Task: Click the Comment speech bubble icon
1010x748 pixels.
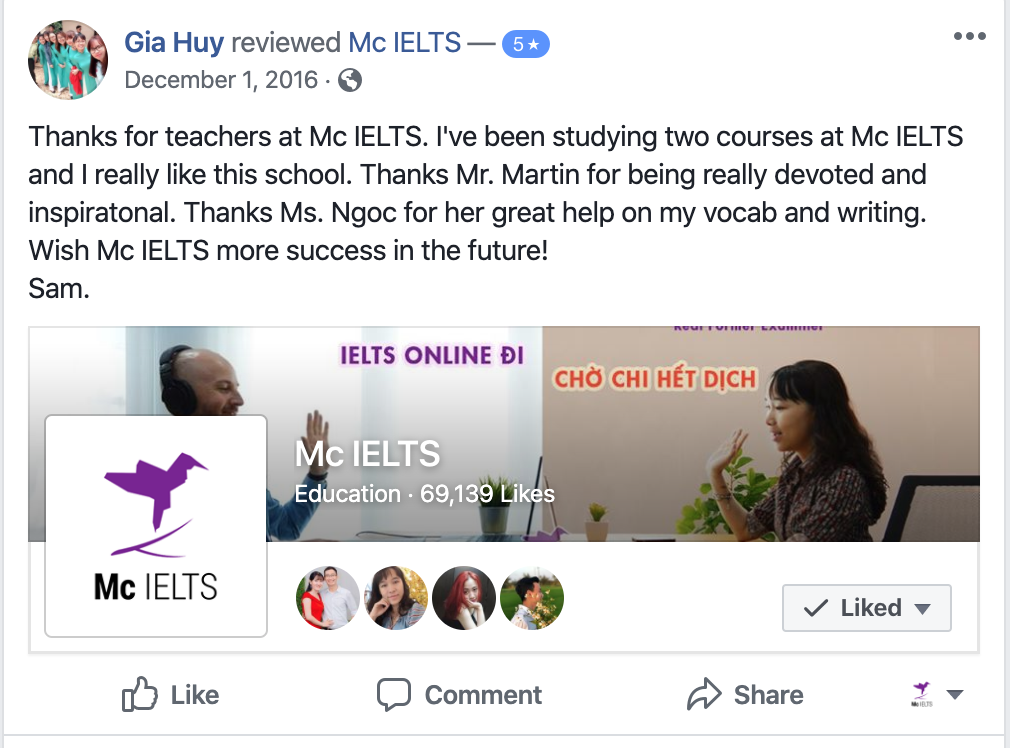Action: (x=394, y=695)
